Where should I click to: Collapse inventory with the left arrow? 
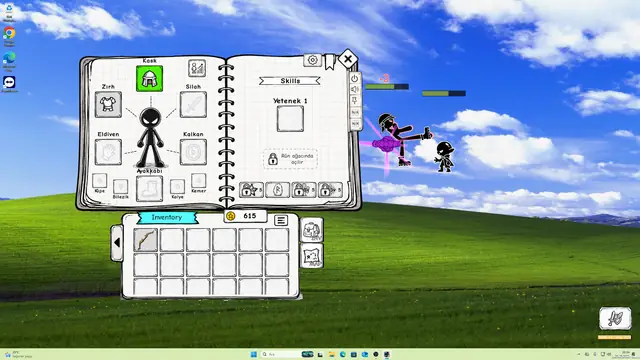point(117,243)
